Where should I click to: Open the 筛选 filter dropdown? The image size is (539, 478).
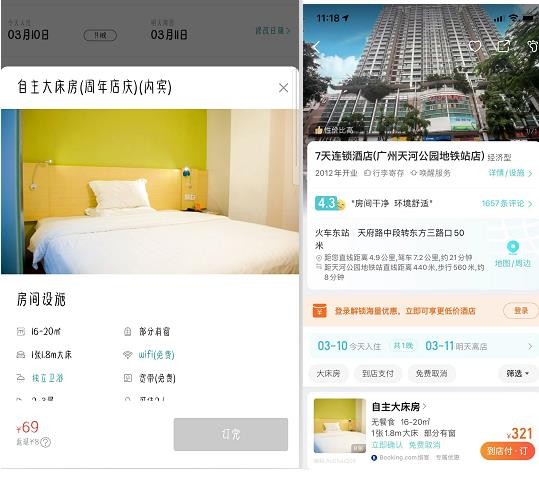pyautogui.click(x=517, y=373)
